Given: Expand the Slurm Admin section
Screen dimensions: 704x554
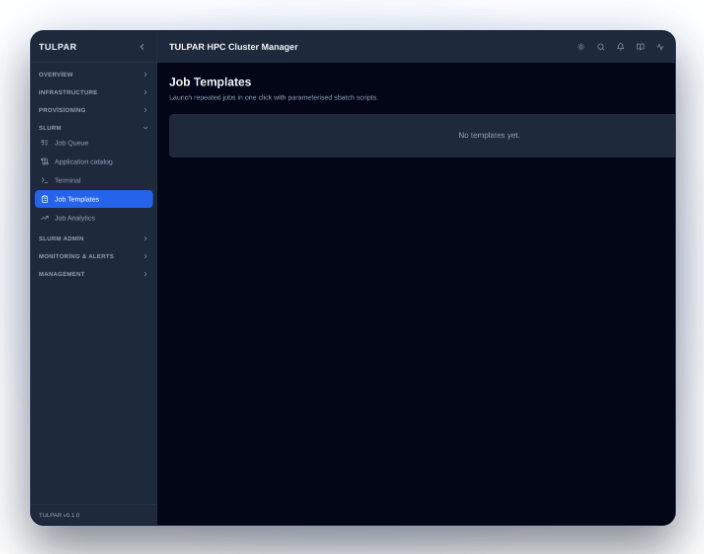Looking at the screenshot, I should click(93, 238).
